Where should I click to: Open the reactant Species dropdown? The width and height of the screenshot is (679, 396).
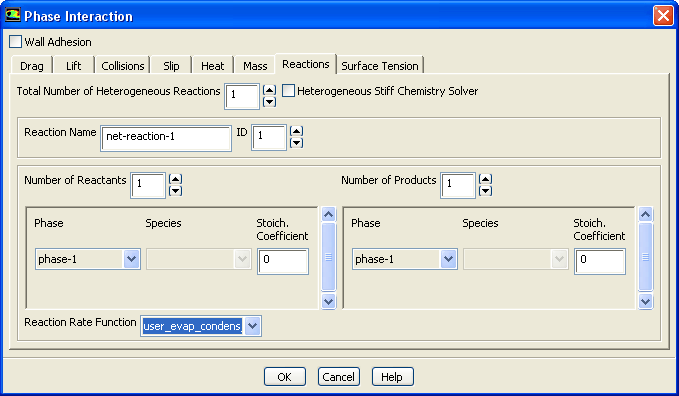pyautogui.click(x=199, y=259)
